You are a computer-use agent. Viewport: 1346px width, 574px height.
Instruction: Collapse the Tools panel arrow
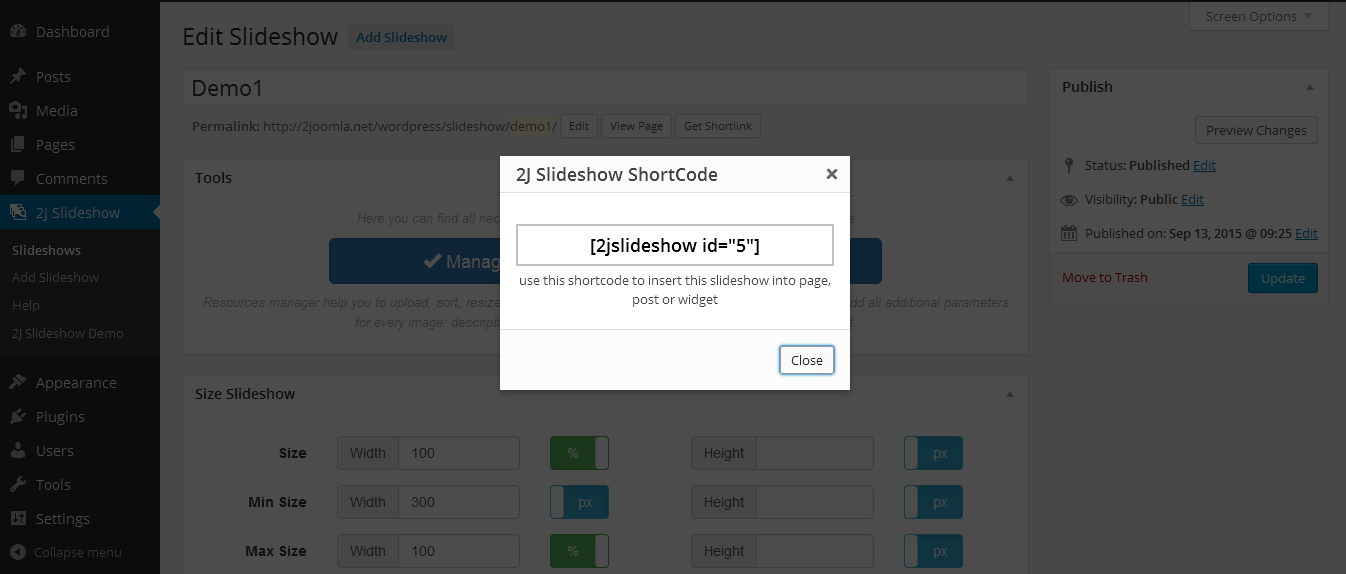[x=1009, y=178]
